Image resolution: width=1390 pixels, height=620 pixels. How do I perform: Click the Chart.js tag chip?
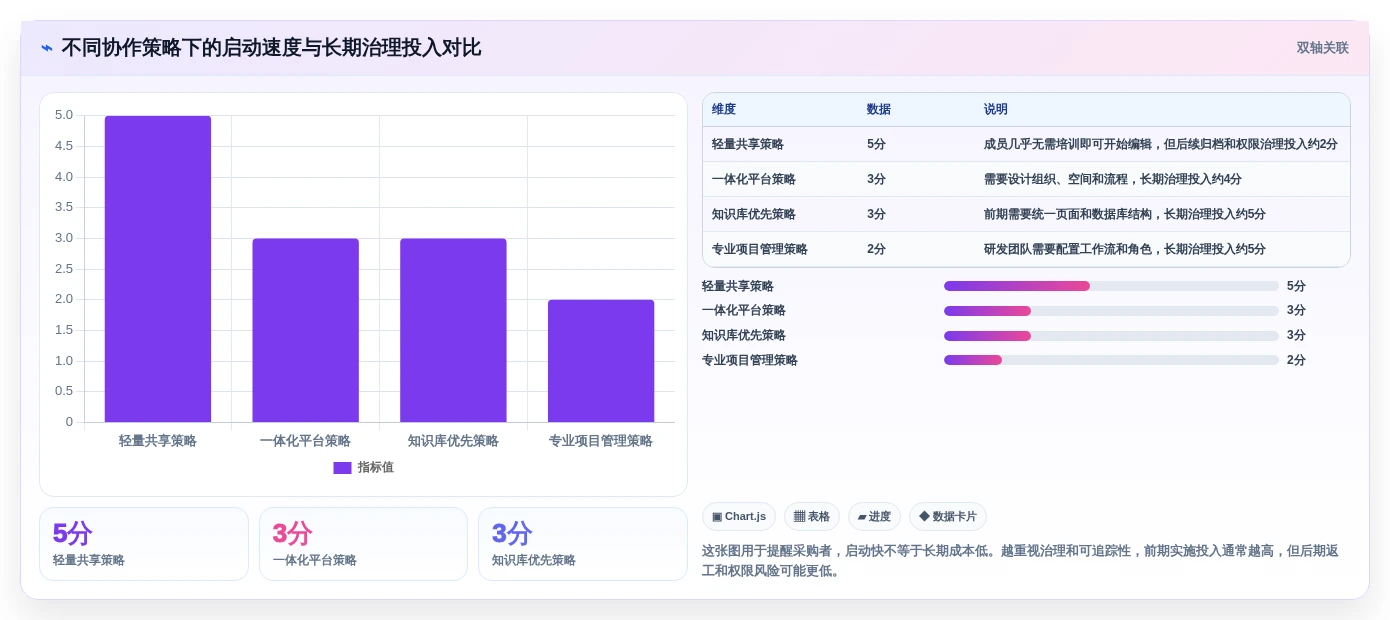739,517
